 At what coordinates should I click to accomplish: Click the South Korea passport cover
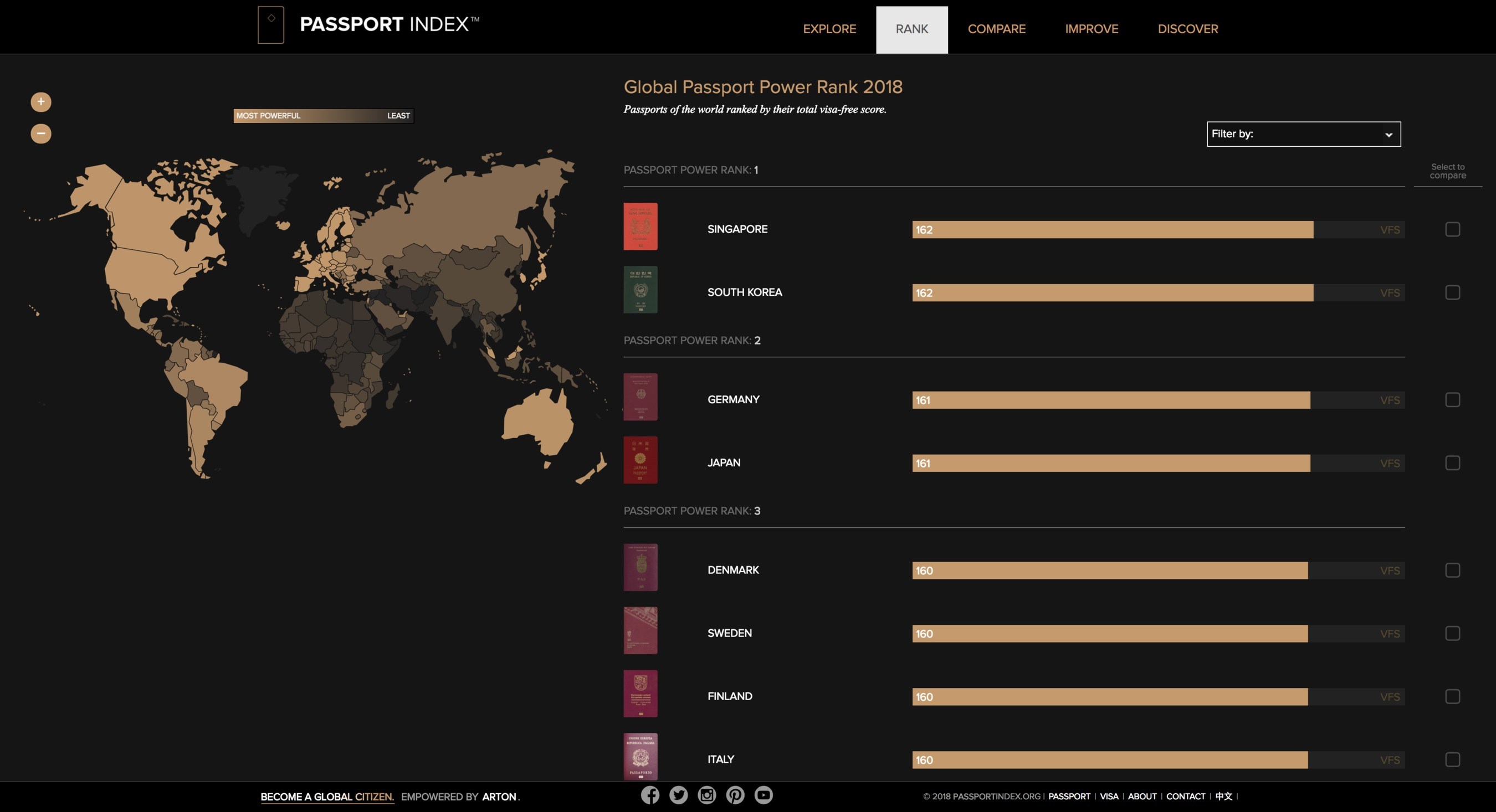(641, 290)
